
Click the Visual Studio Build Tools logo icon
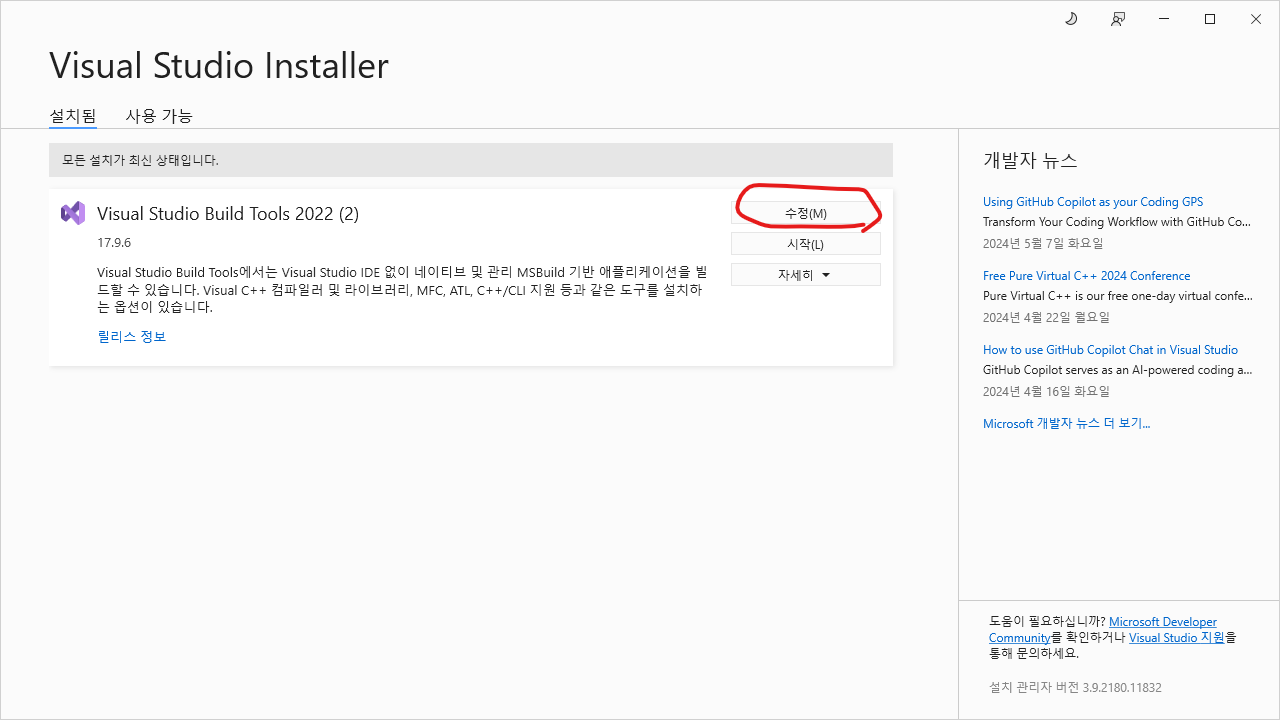(73, 213)
